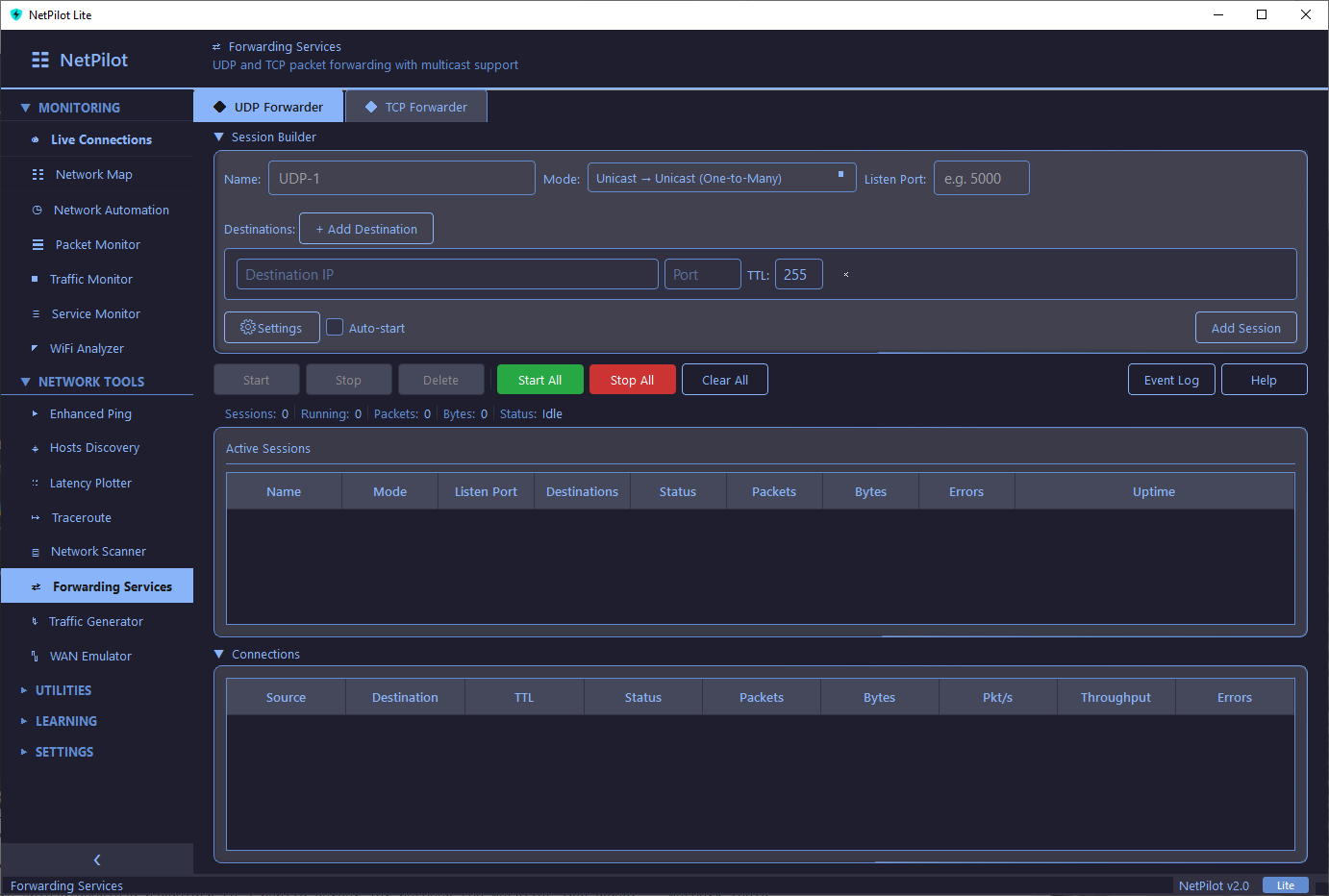Screen dimensions: 1329x896
Task: Open the Mode dropdown showing Unicast options
Action: [721, 177]
